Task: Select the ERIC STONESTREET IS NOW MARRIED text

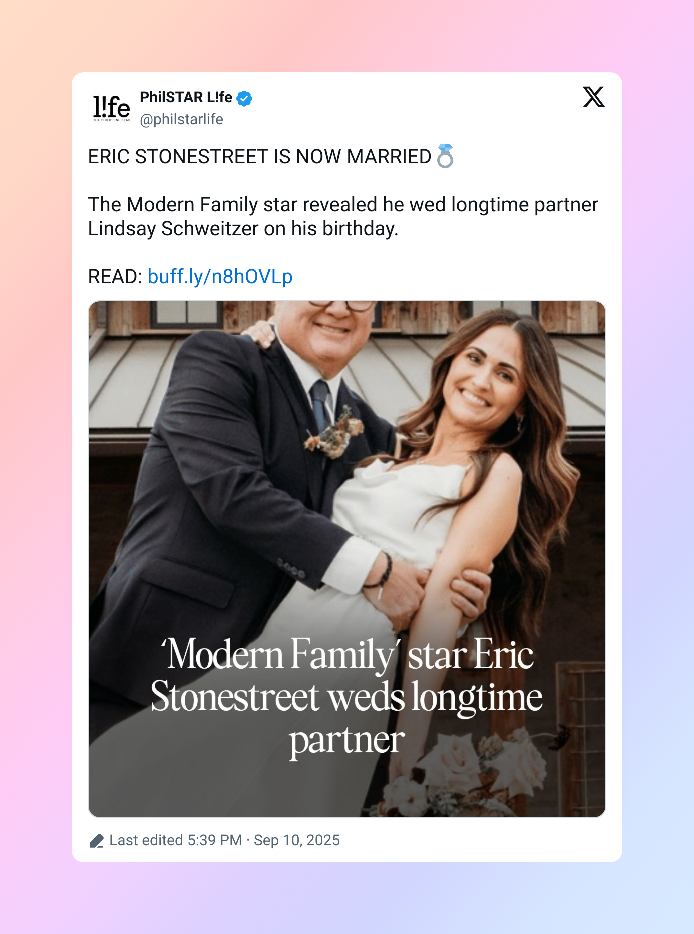Action: 260,155
